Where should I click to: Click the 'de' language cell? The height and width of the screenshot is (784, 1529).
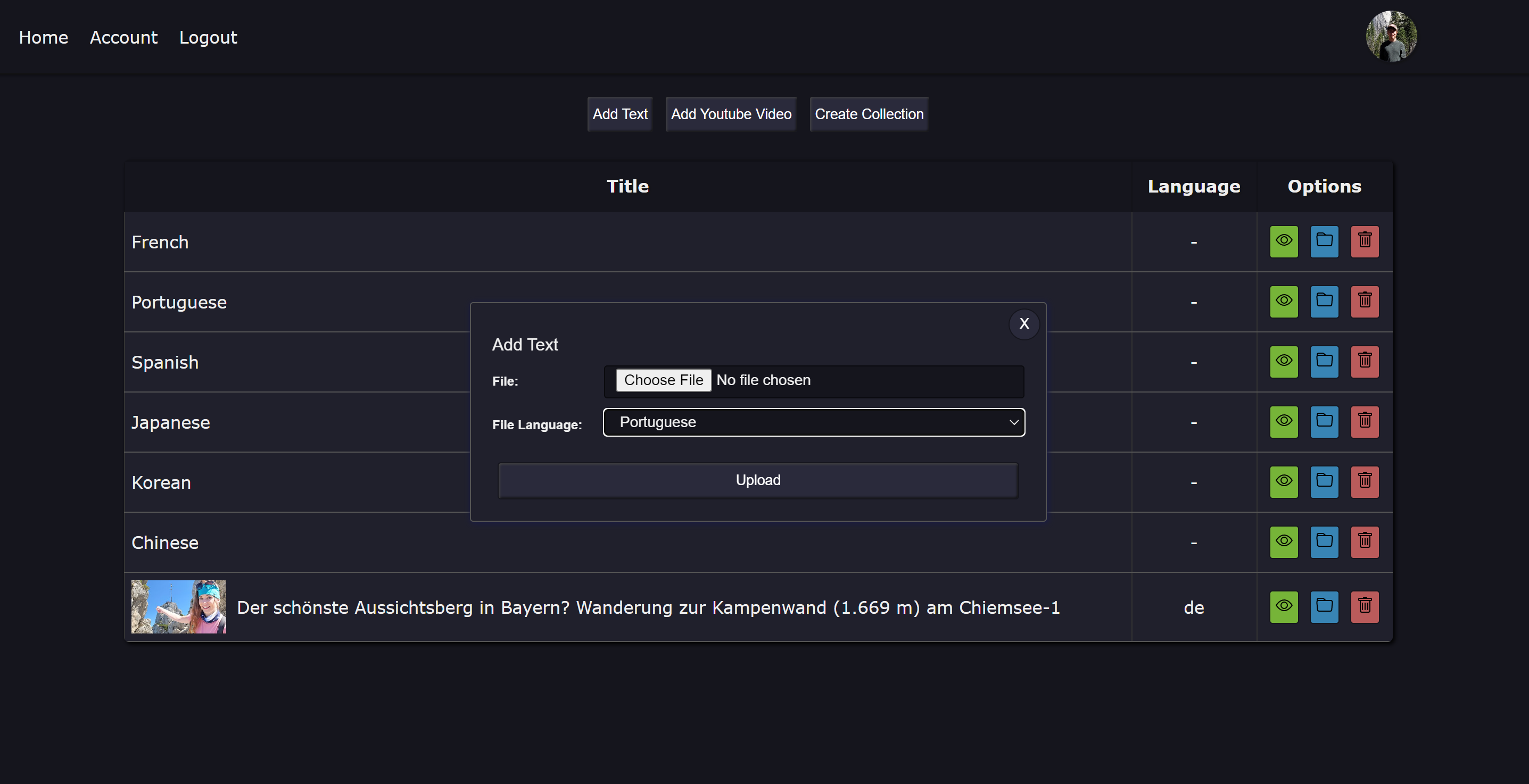(1194, 607)
